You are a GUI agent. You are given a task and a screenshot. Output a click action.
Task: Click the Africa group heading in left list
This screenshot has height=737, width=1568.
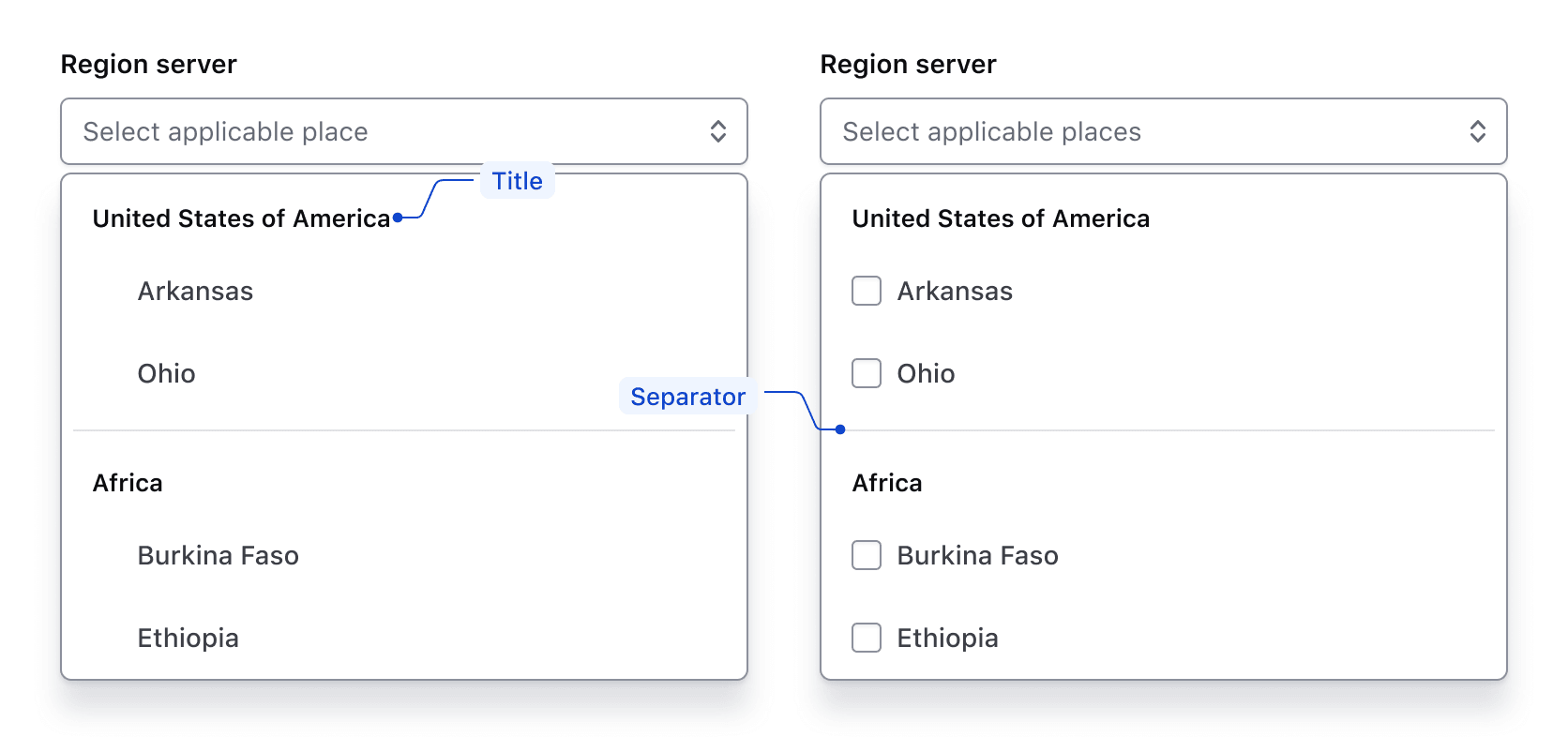(x=128, y=483)
